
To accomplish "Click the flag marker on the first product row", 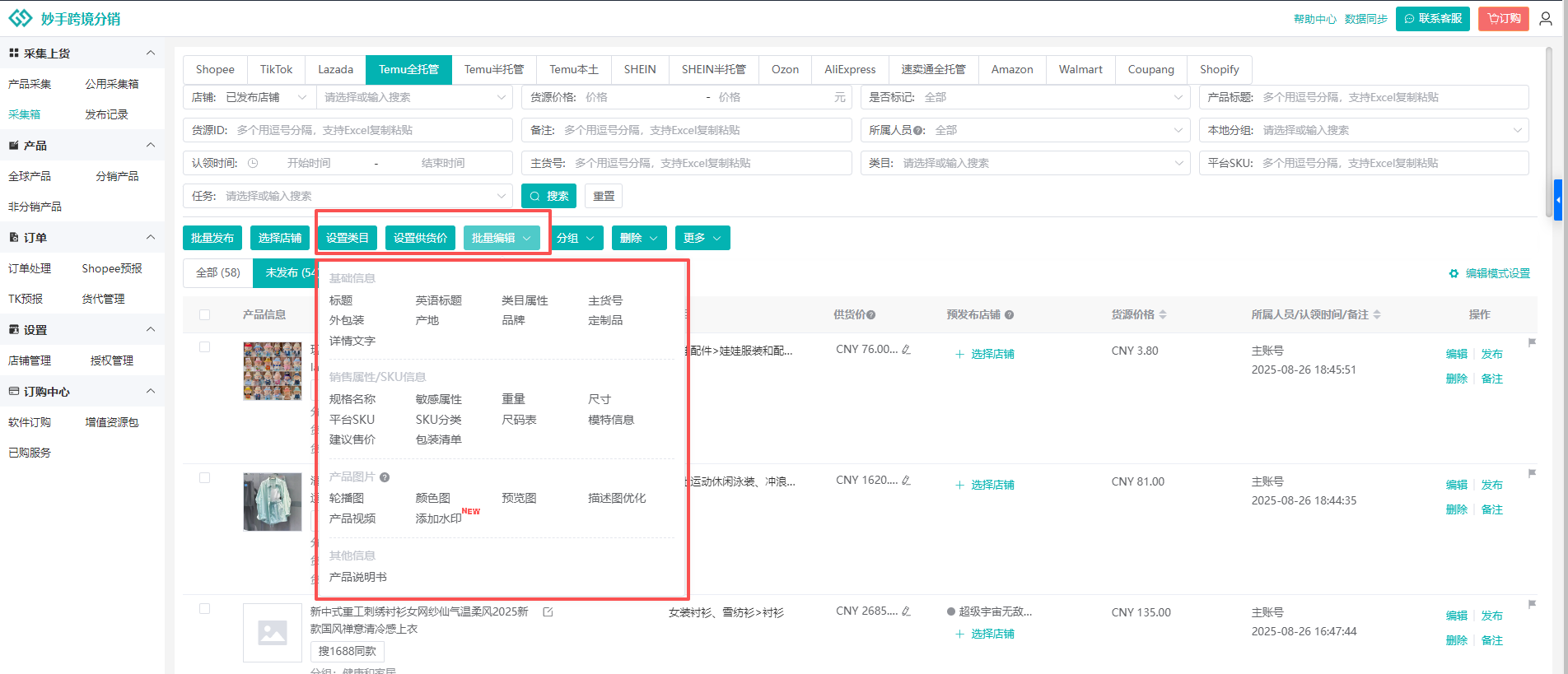I will (x=1532, y=342).
